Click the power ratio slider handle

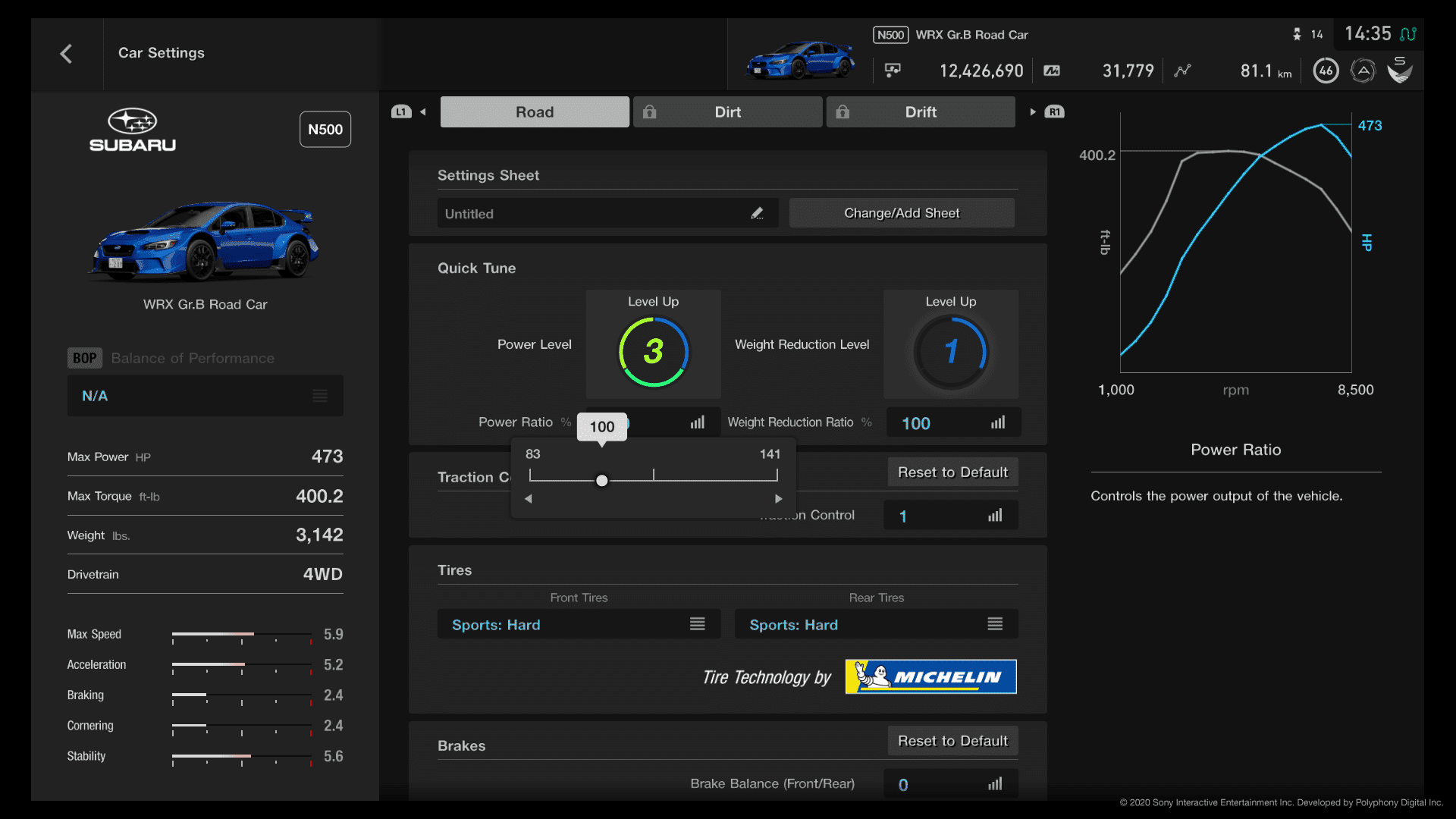tap(602, 481)
